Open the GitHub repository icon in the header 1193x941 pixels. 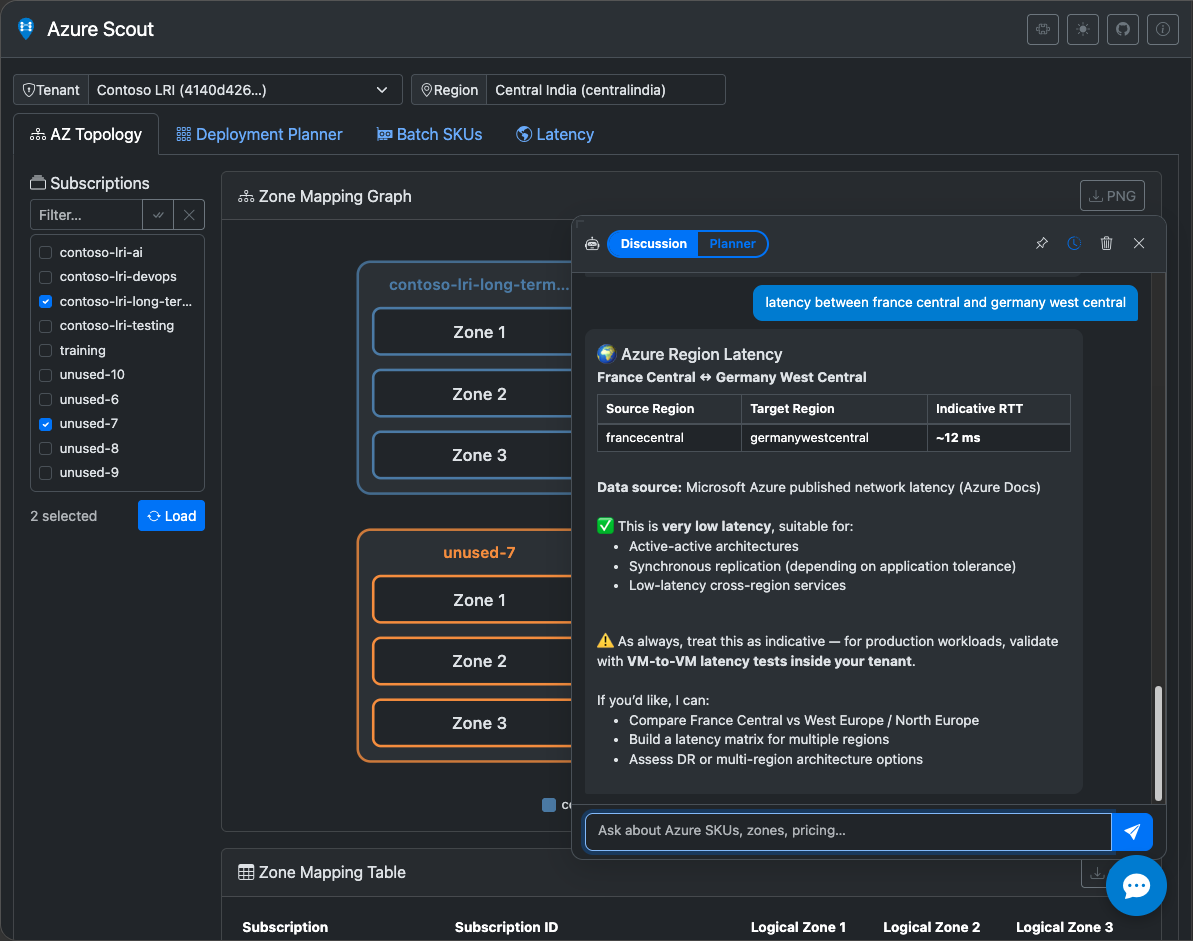click(1122, 29)
